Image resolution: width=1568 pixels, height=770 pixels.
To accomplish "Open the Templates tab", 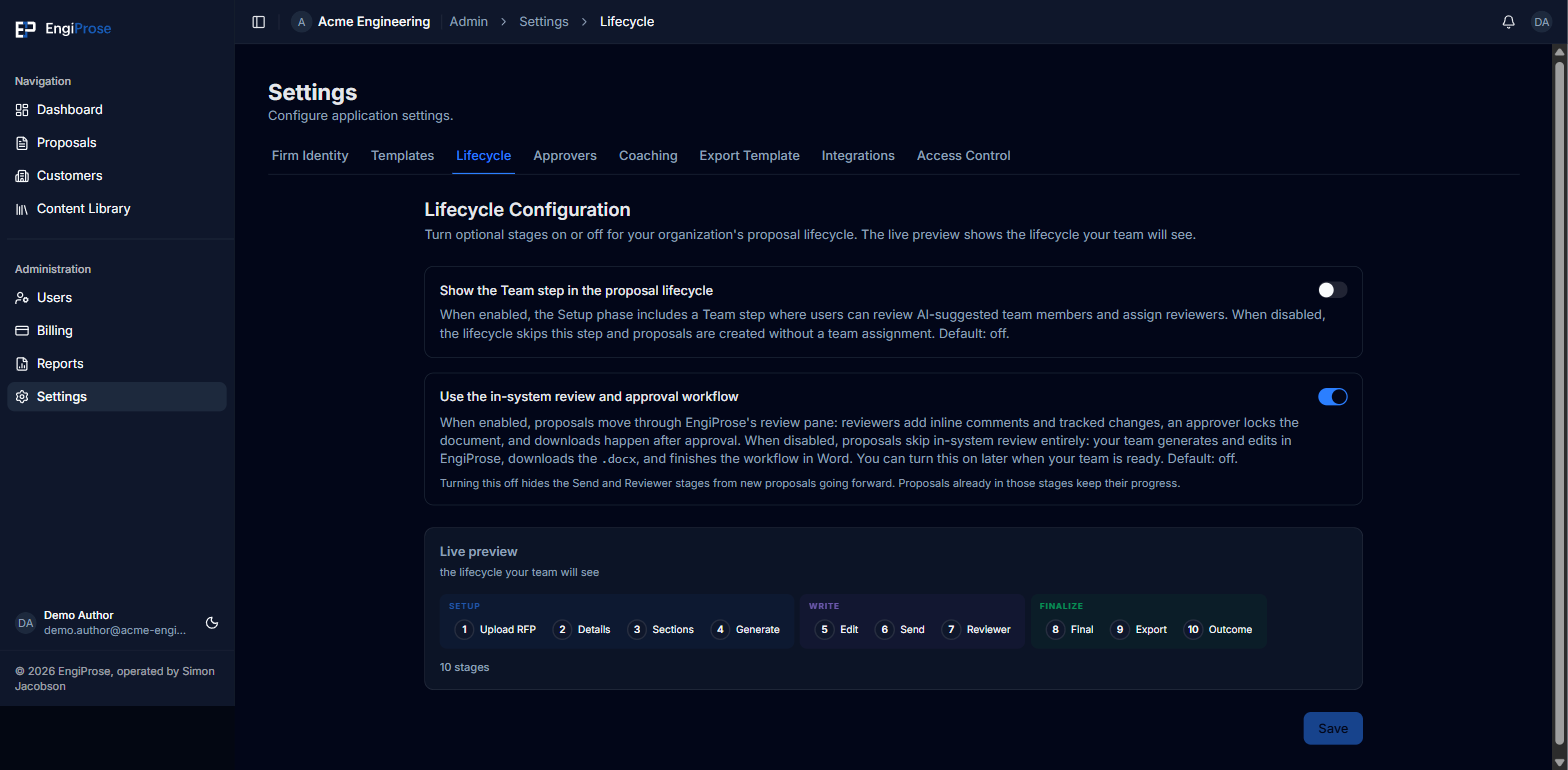I will pos(402,156).
